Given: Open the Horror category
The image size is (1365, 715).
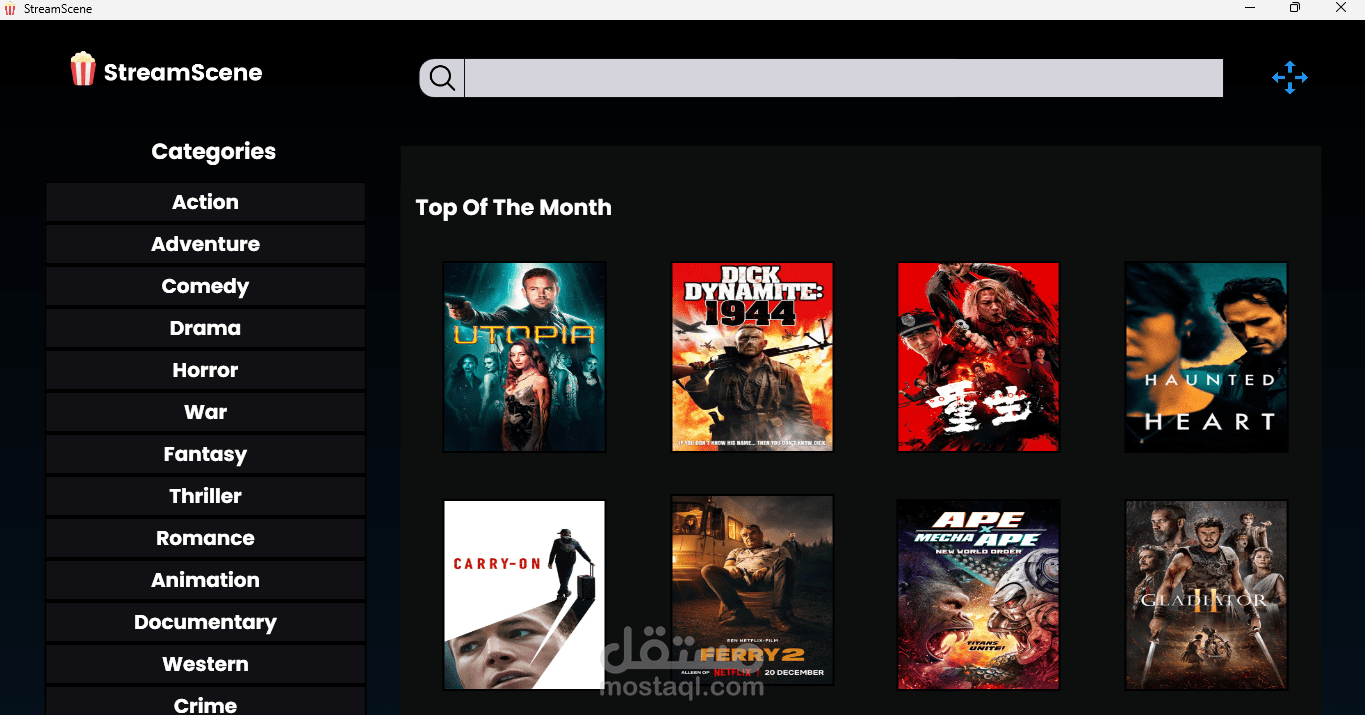Looking at the screenshot, I should point(205,370).
